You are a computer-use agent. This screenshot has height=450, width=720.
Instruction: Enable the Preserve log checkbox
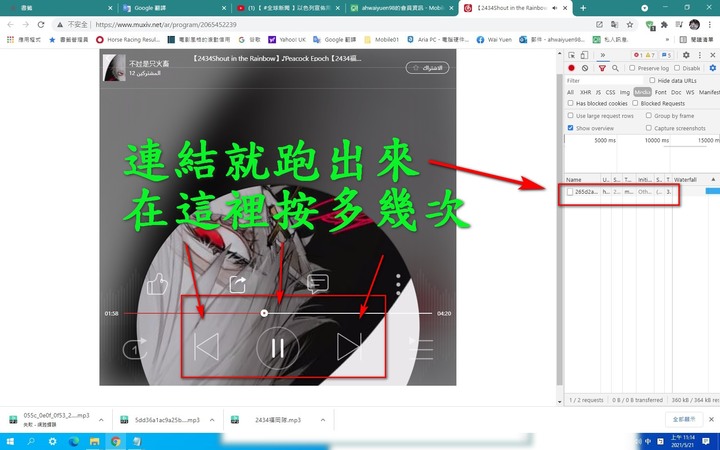pos(632,68)
